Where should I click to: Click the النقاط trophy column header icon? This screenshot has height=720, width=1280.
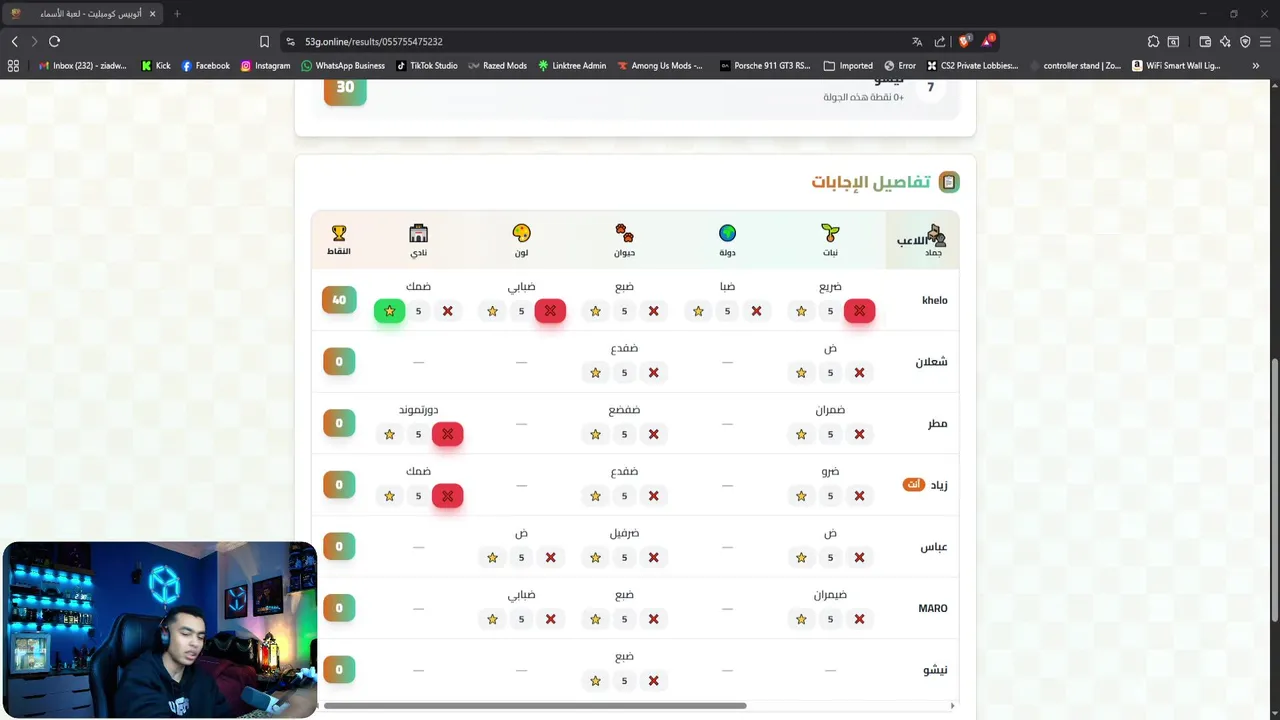click(x=339, y=233)
